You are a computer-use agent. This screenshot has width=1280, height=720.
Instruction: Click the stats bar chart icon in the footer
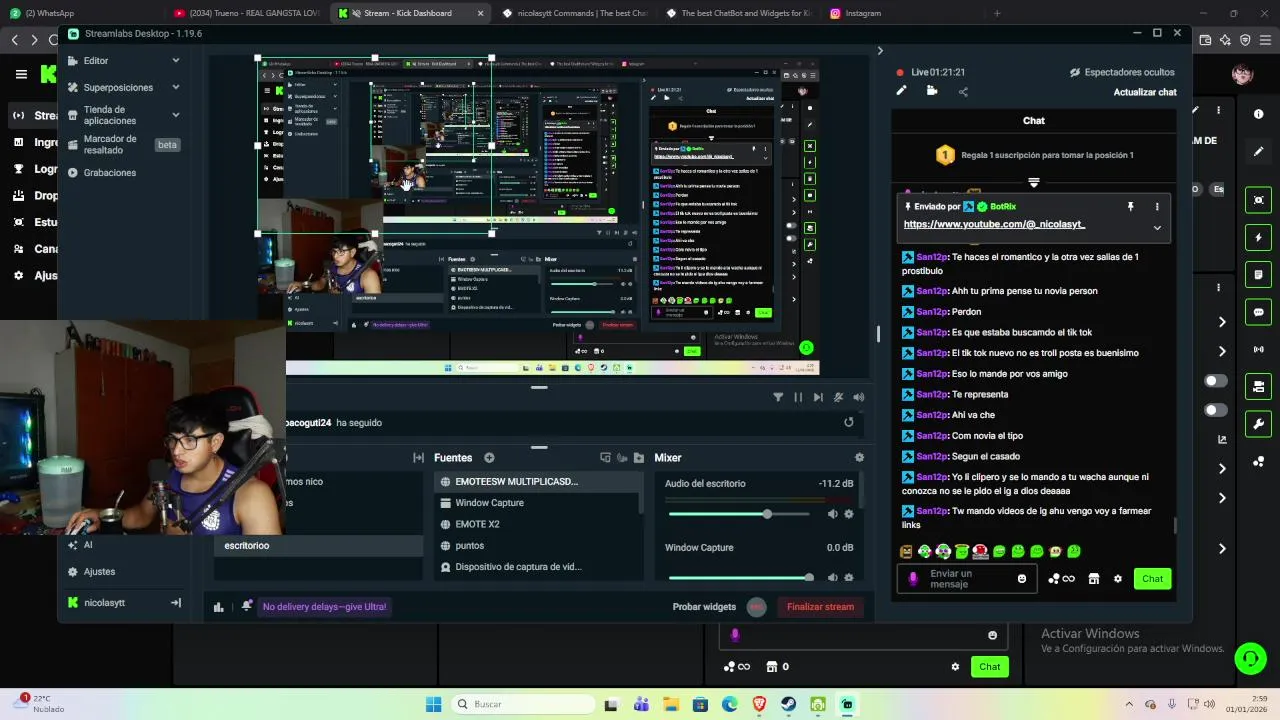pos(219,607)
